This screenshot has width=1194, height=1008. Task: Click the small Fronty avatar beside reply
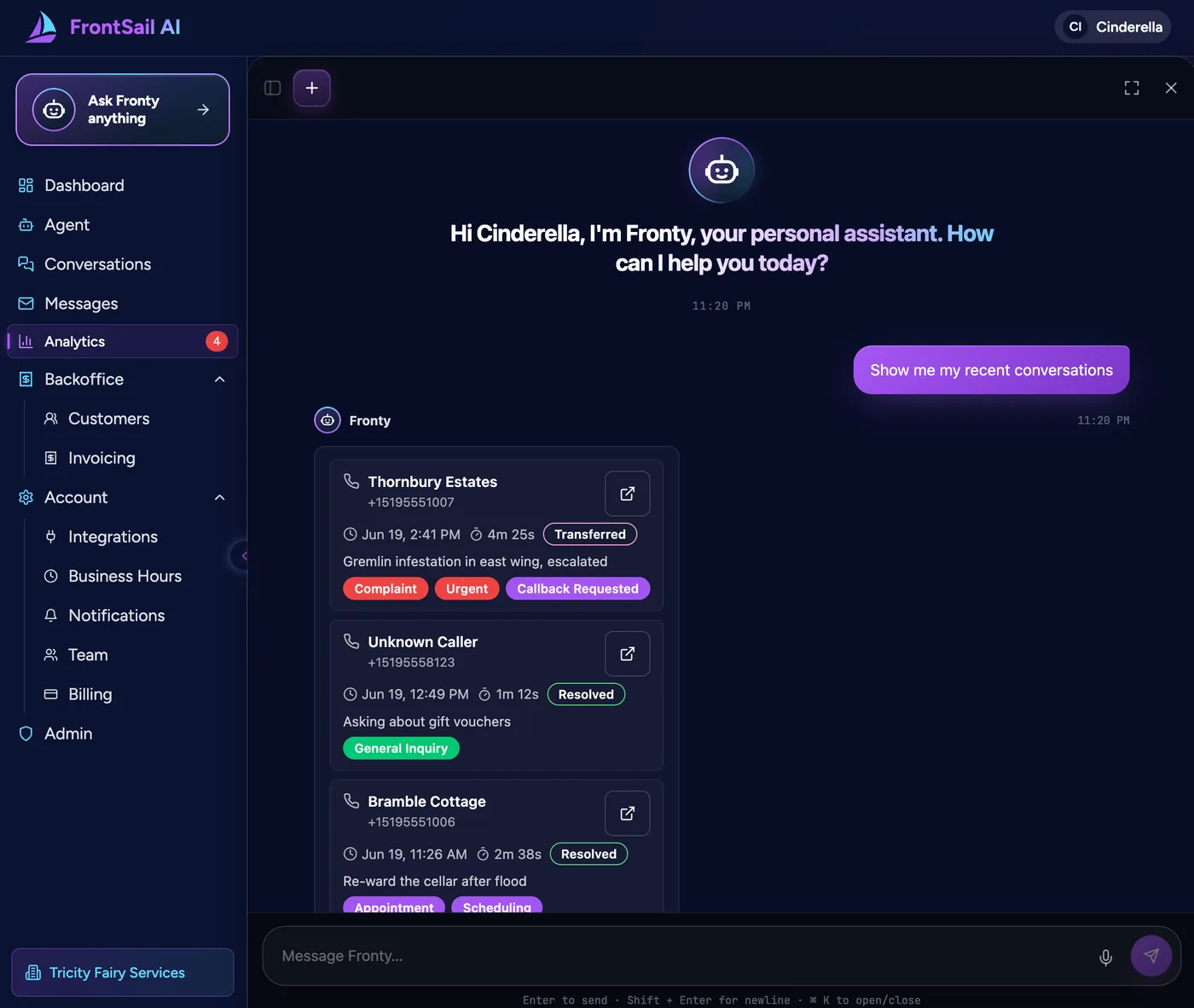point(327,420)
